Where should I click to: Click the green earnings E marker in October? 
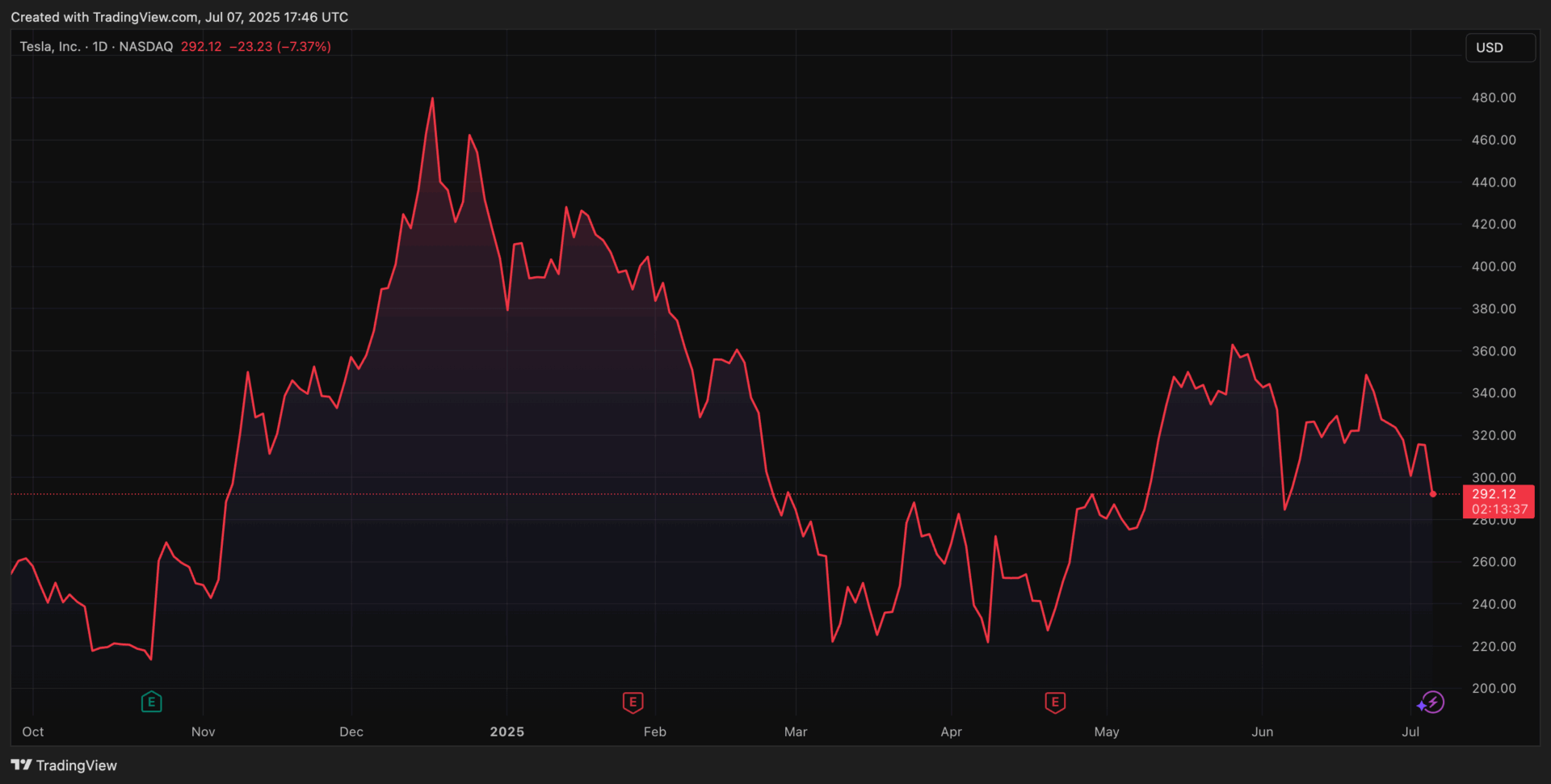(151, 702)
